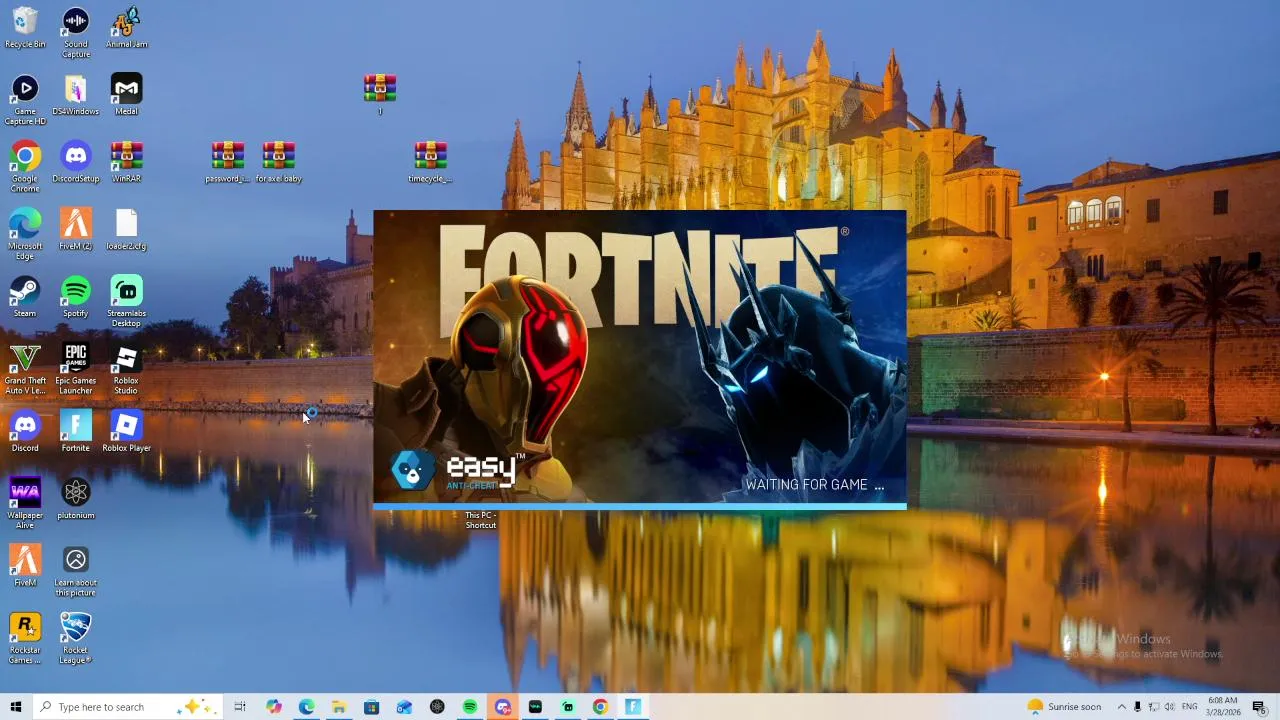The height and width of the screenshot is (720, 1280).
Task: Select the DiscordSetup installer icon
Action: point(76,162)
